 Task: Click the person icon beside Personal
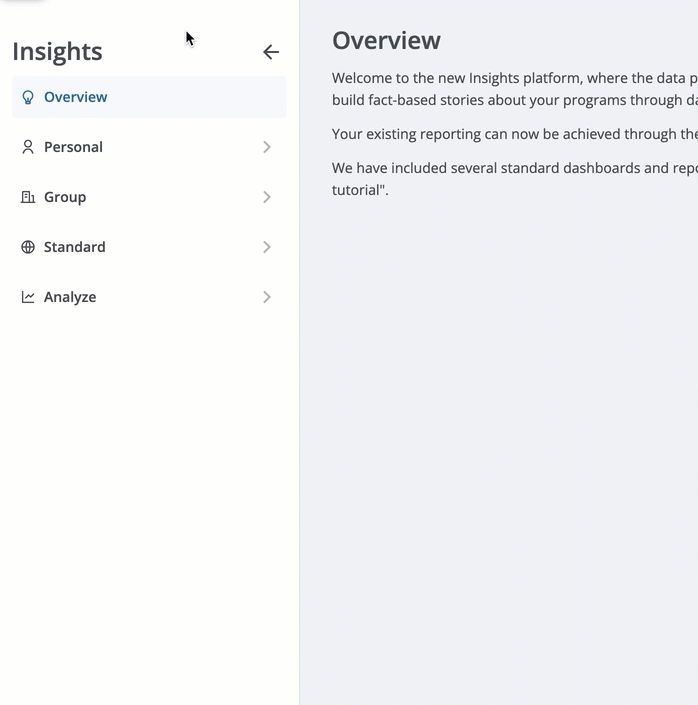tap(28, 147)
